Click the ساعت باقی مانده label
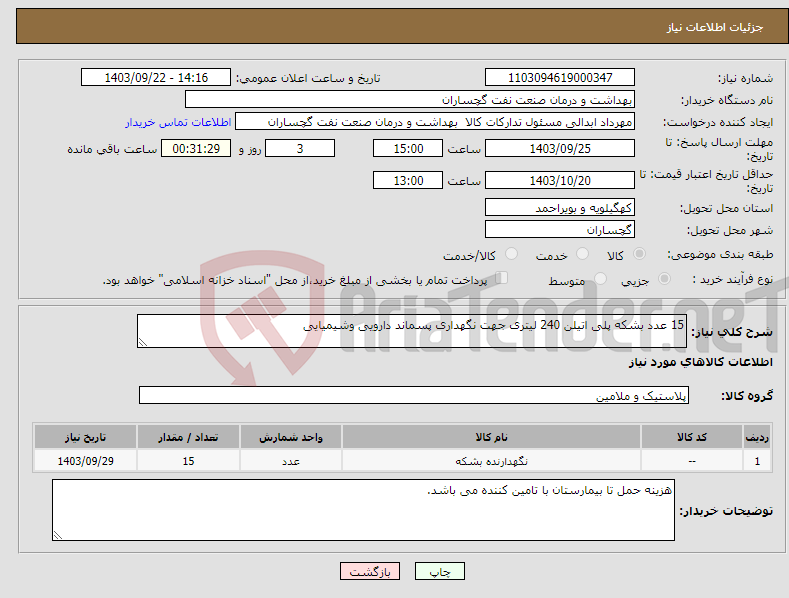 (113, 150)
